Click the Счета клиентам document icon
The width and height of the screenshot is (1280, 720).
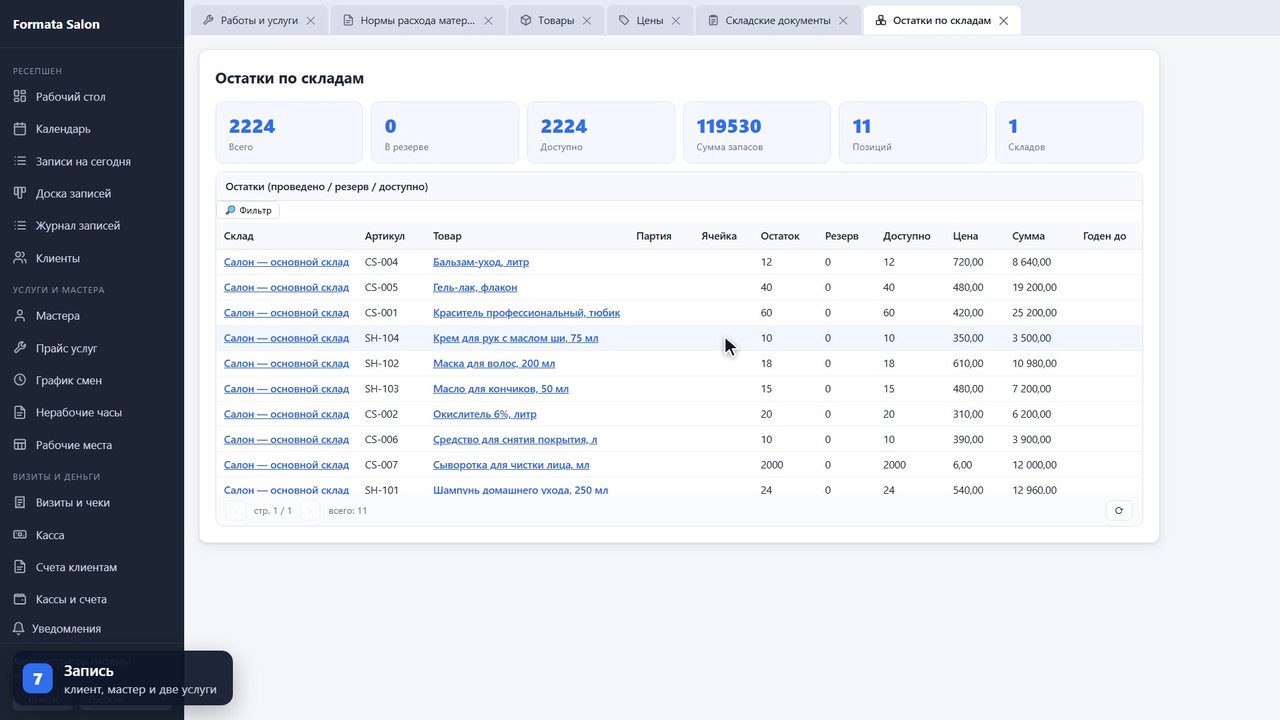point(19,567)
